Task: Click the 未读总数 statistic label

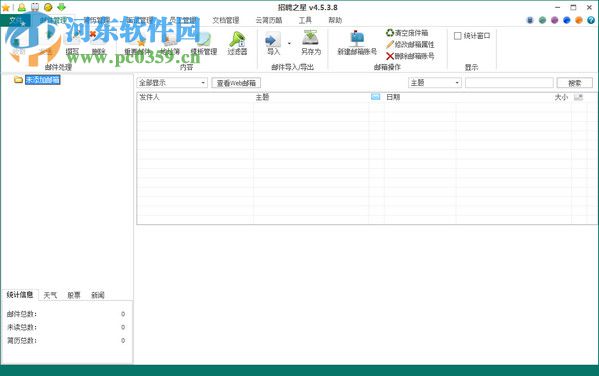Action: pos(21,327)
